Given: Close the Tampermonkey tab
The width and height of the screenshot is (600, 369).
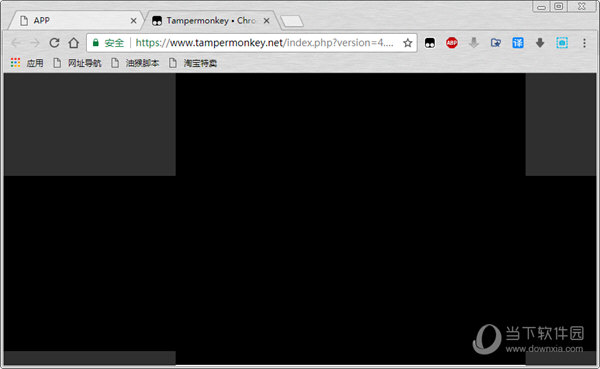Looking at the screenshot, I should [266, 21].
